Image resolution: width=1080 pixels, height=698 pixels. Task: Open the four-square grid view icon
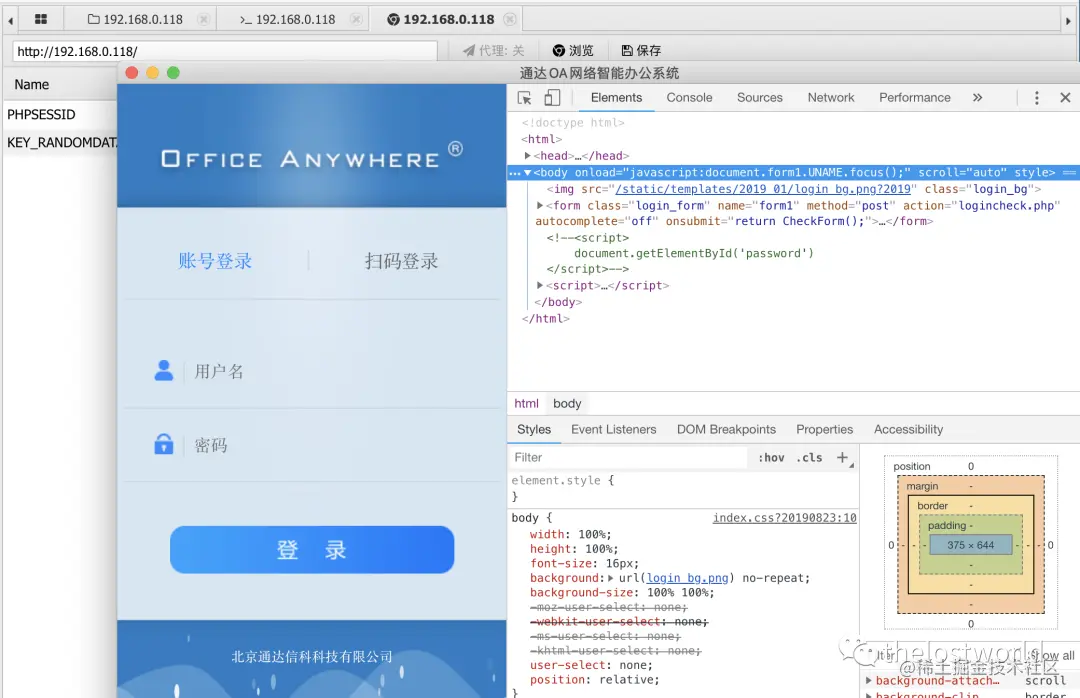click(x=41, y=19)
